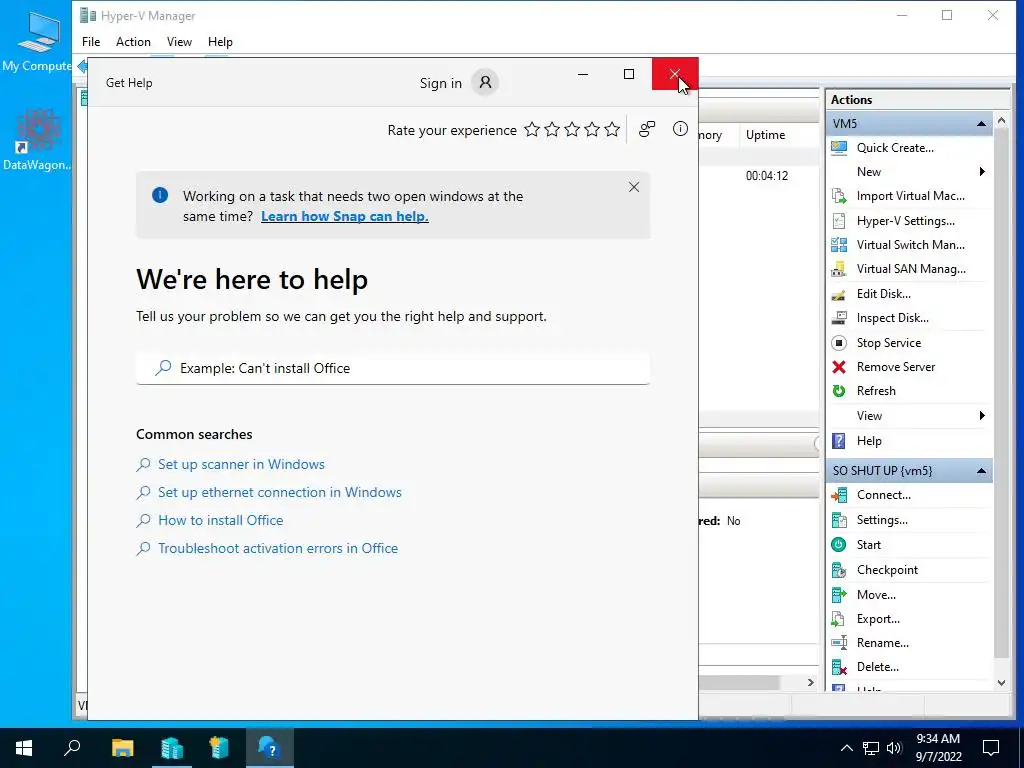Click Remove Server red X action

point(839,367)
